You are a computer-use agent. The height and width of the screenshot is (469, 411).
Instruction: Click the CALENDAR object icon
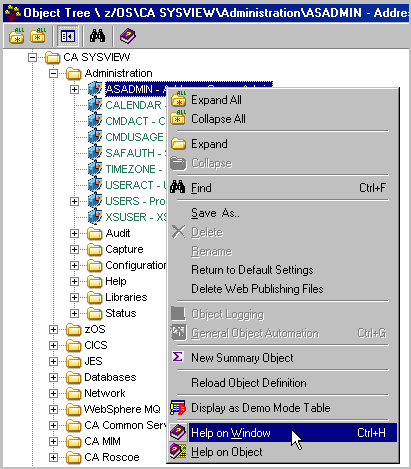95,105
